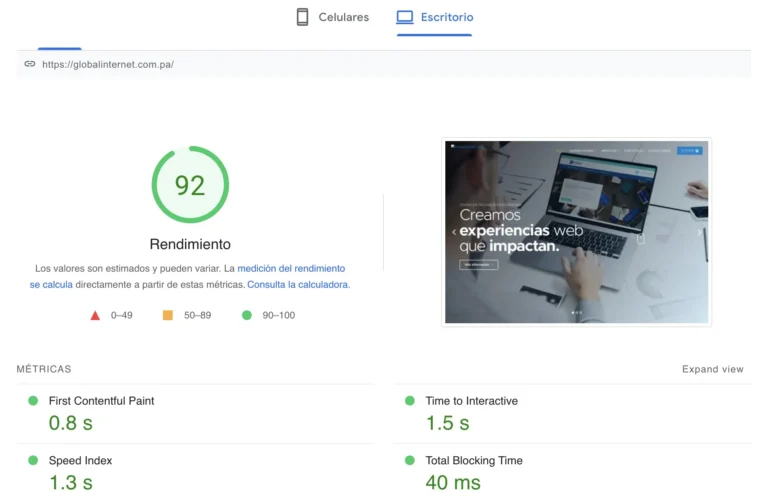Click the Total Blocking Time label
Screen dimensions: 768x503
(x=474, y=460)
